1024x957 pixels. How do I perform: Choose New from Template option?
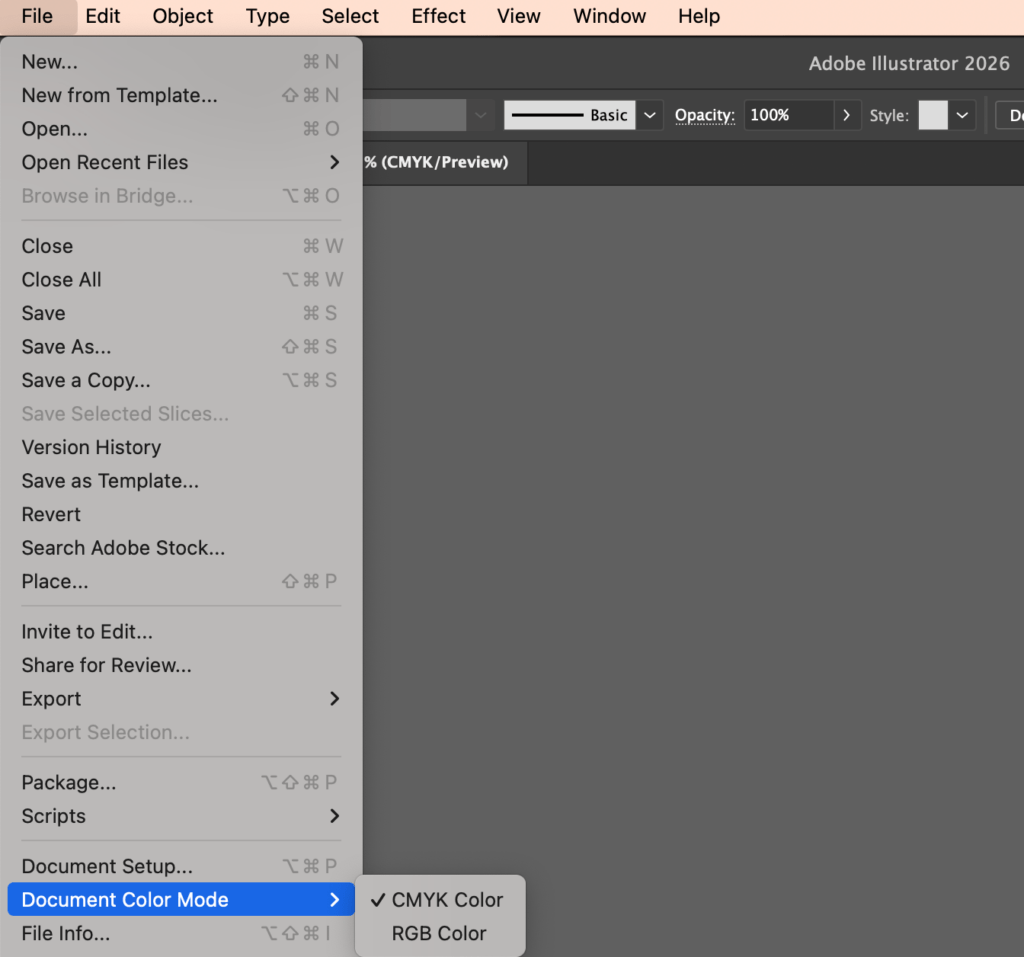[119, 95]
